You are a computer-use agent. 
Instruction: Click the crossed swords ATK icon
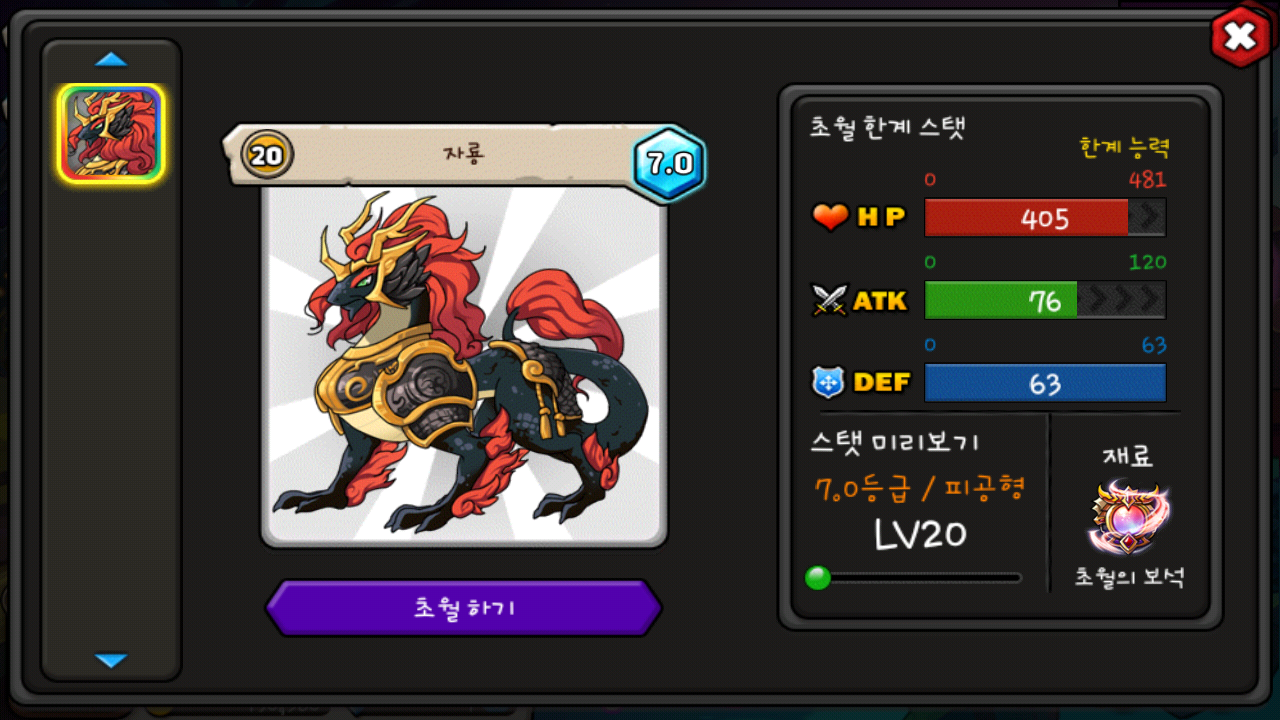coord(830,300)
